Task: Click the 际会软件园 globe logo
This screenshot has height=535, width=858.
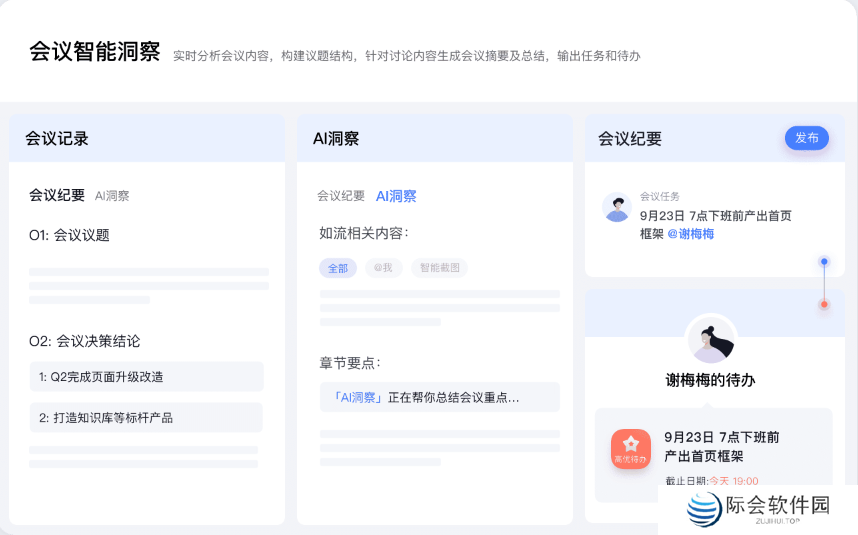Action: coord(704,508)
